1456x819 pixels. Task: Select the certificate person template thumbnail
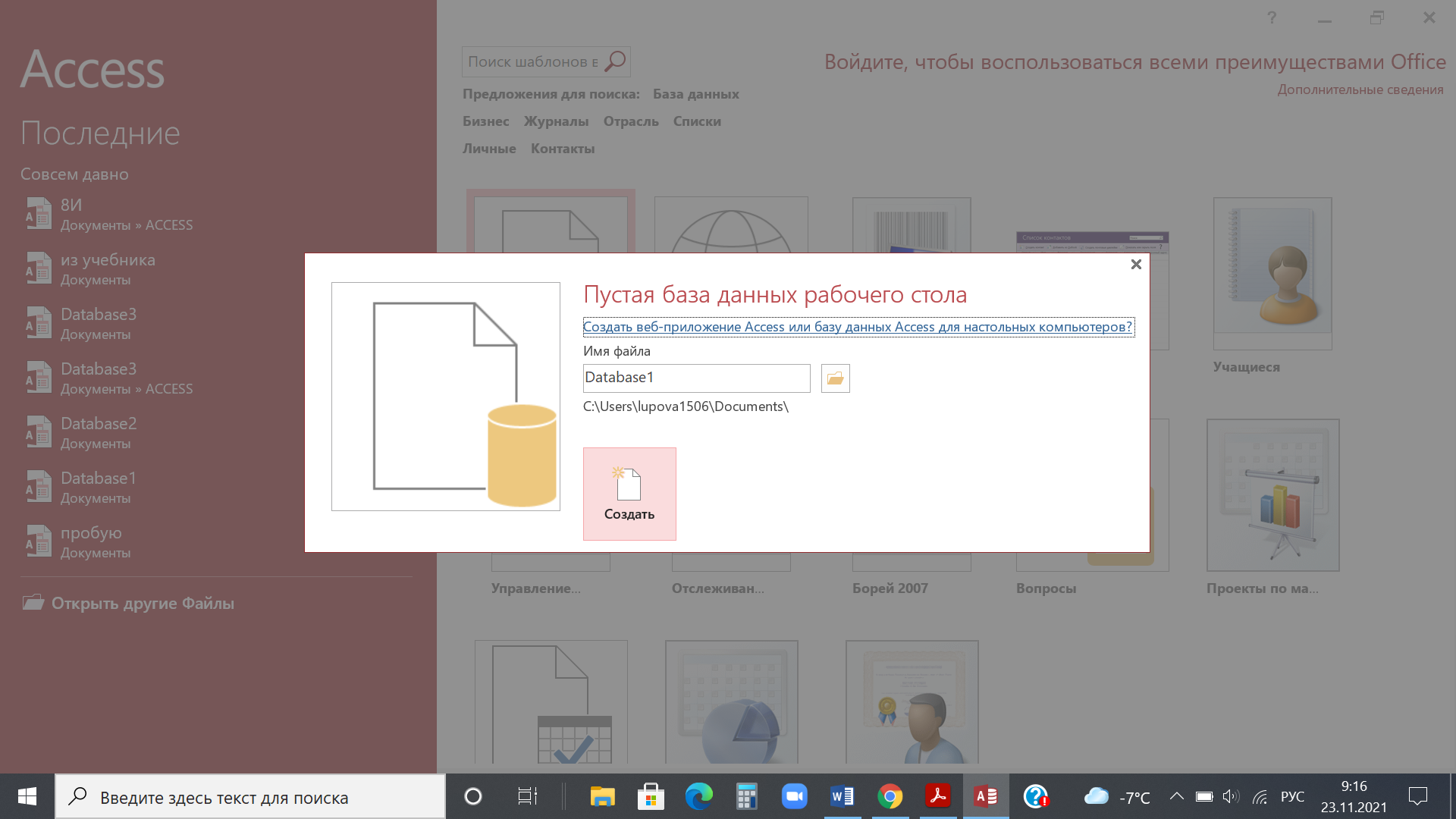click(912, 701)
